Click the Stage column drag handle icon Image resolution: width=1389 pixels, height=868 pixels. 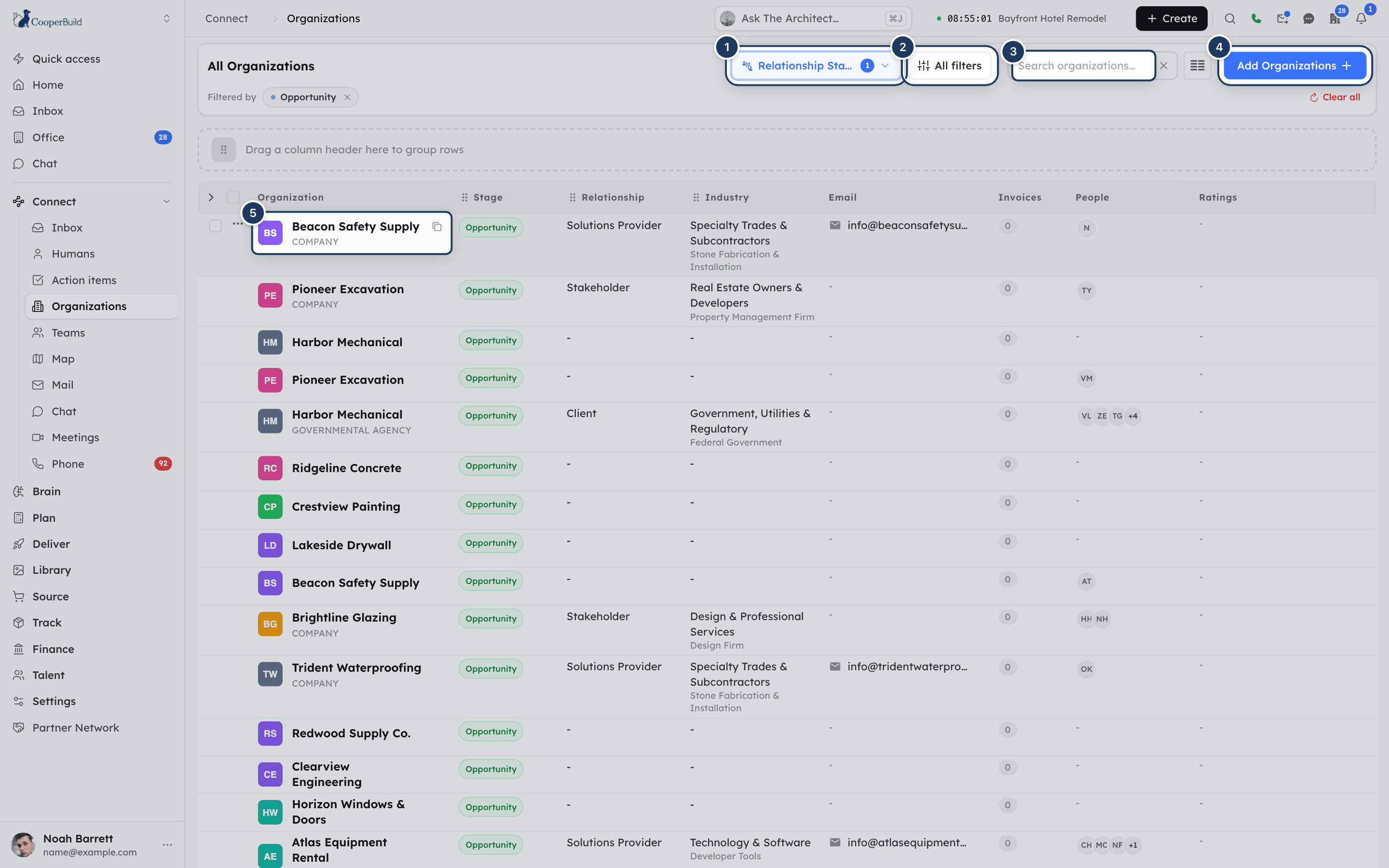click(464, 198)
